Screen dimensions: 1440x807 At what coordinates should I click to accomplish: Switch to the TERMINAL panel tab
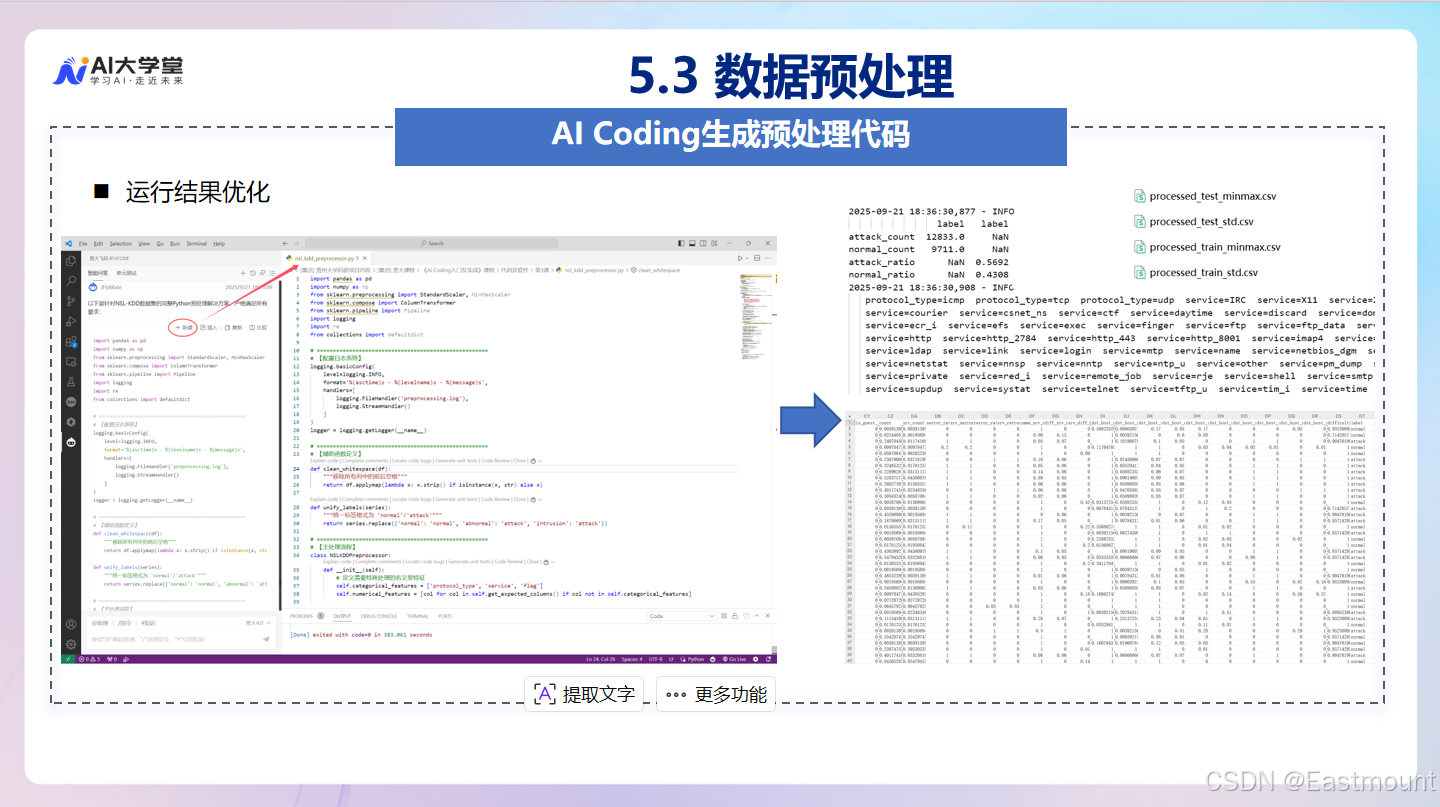pos(417,616)
